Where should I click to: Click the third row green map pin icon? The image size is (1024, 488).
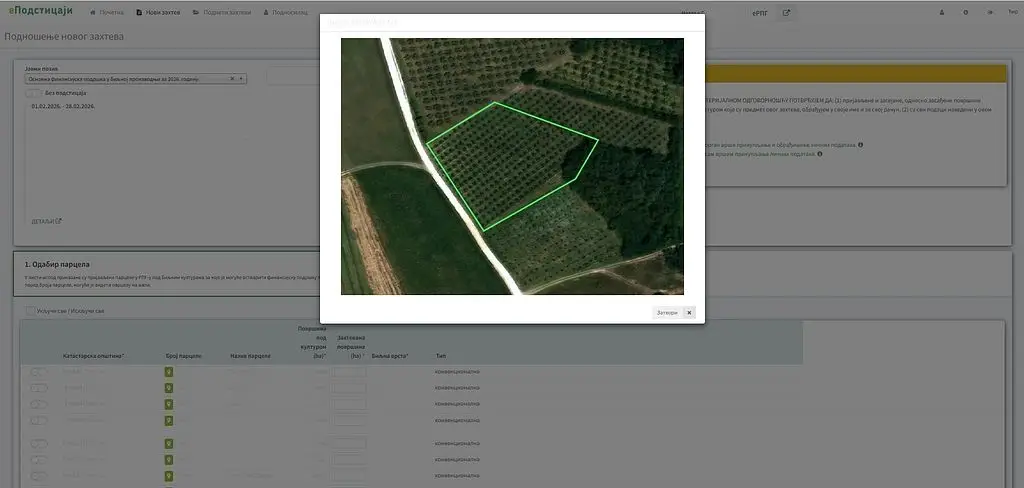169,404
